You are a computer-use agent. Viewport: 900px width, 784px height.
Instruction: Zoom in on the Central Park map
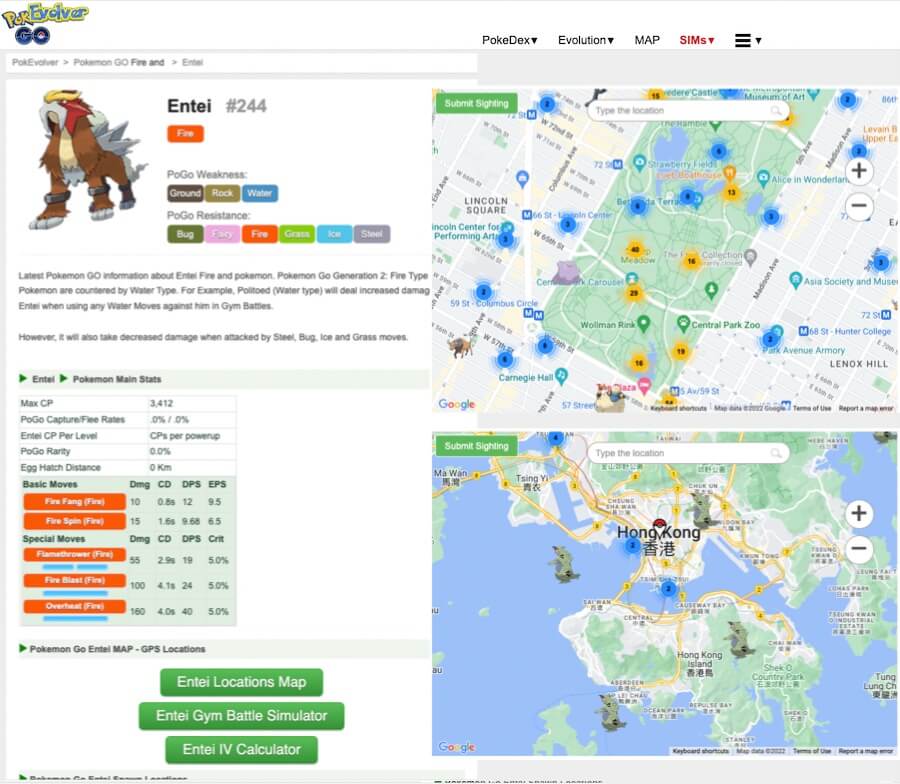click(x=859, y=170)
